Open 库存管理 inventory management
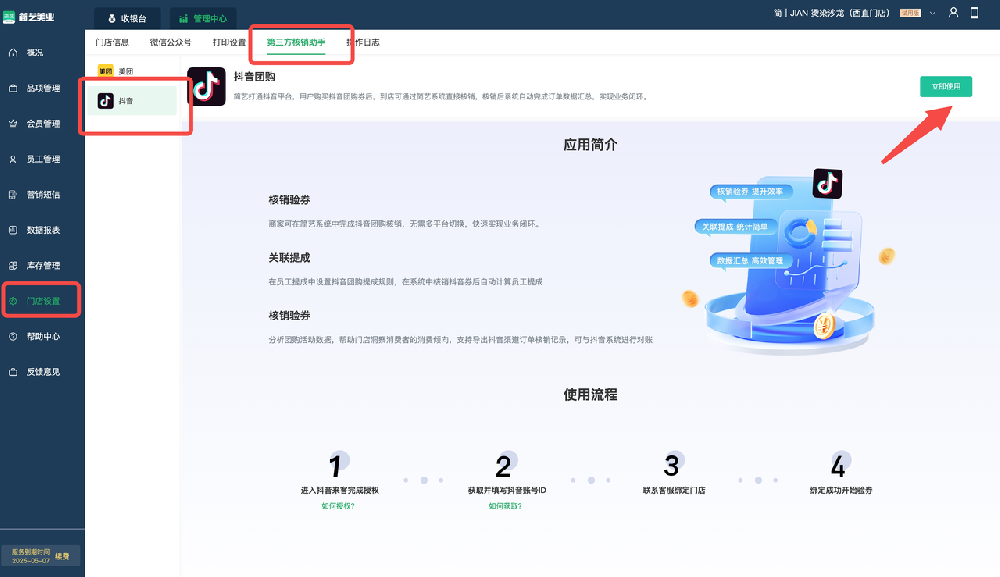Image resolution: width=1000 pixels, height=577 pixels. click(40, 265)
